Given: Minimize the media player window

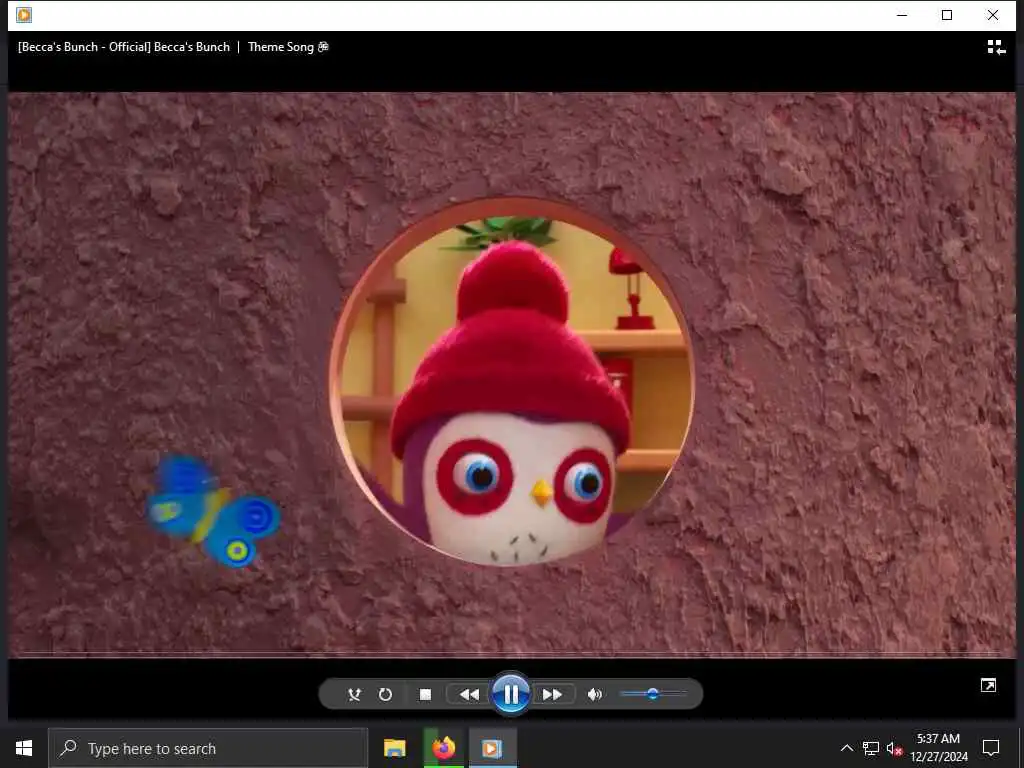Looking at the screenshot, I should (902, 15).
